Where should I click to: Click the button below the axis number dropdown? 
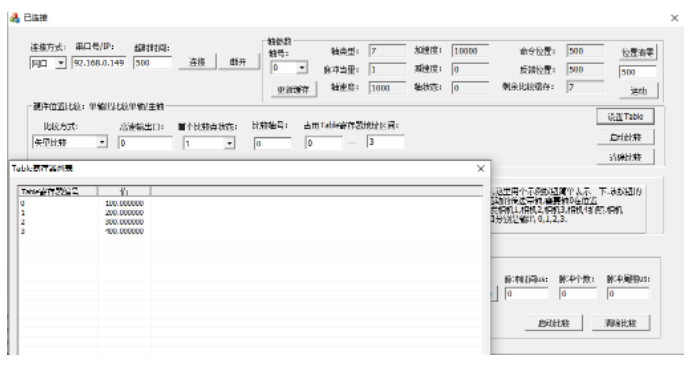(x=293, y=90)
